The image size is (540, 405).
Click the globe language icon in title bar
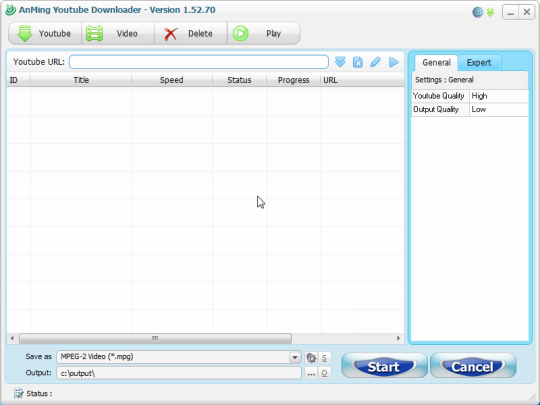[477, 12]
